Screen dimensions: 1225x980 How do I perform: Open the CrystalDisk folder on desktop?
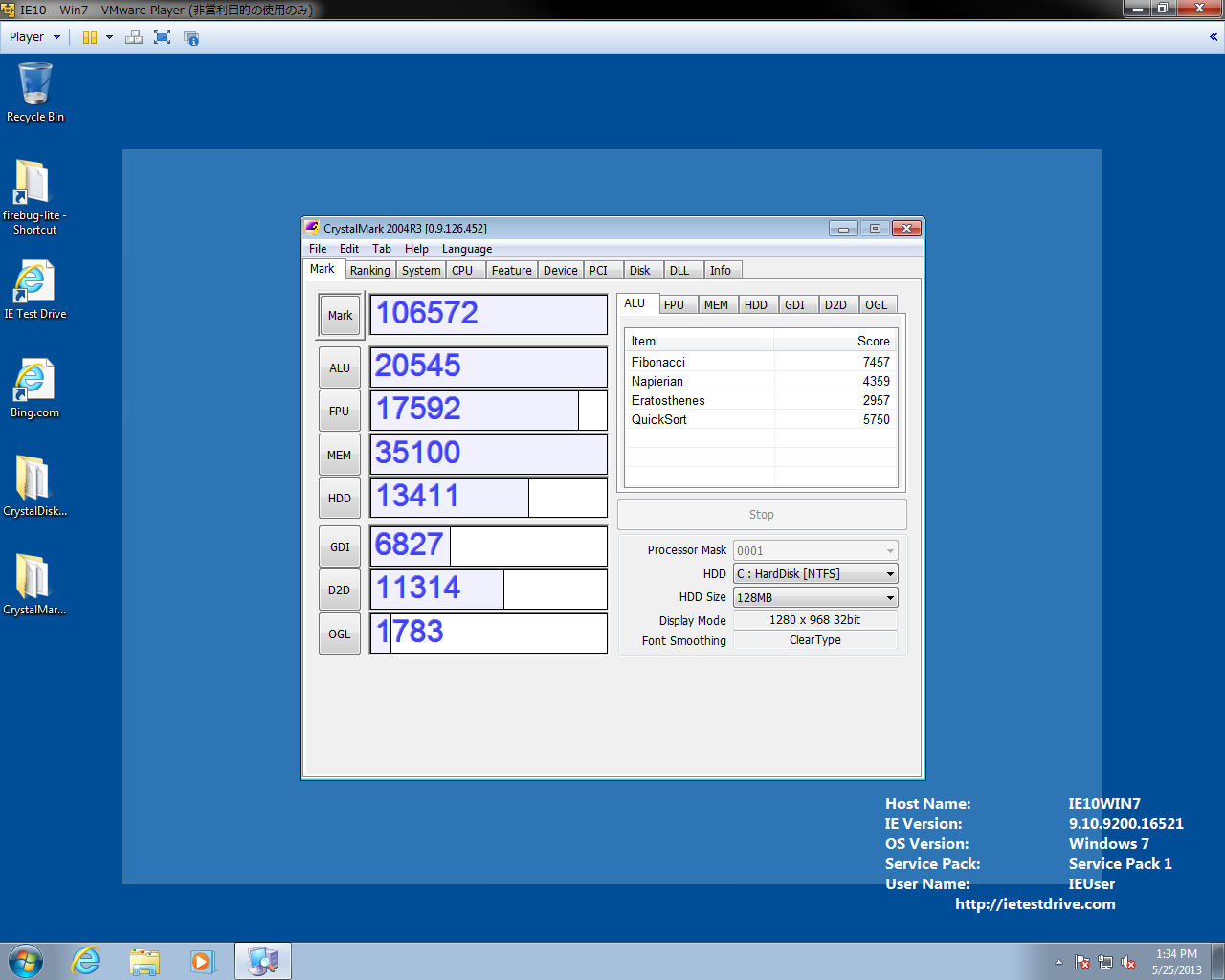(x=34, y=485)
